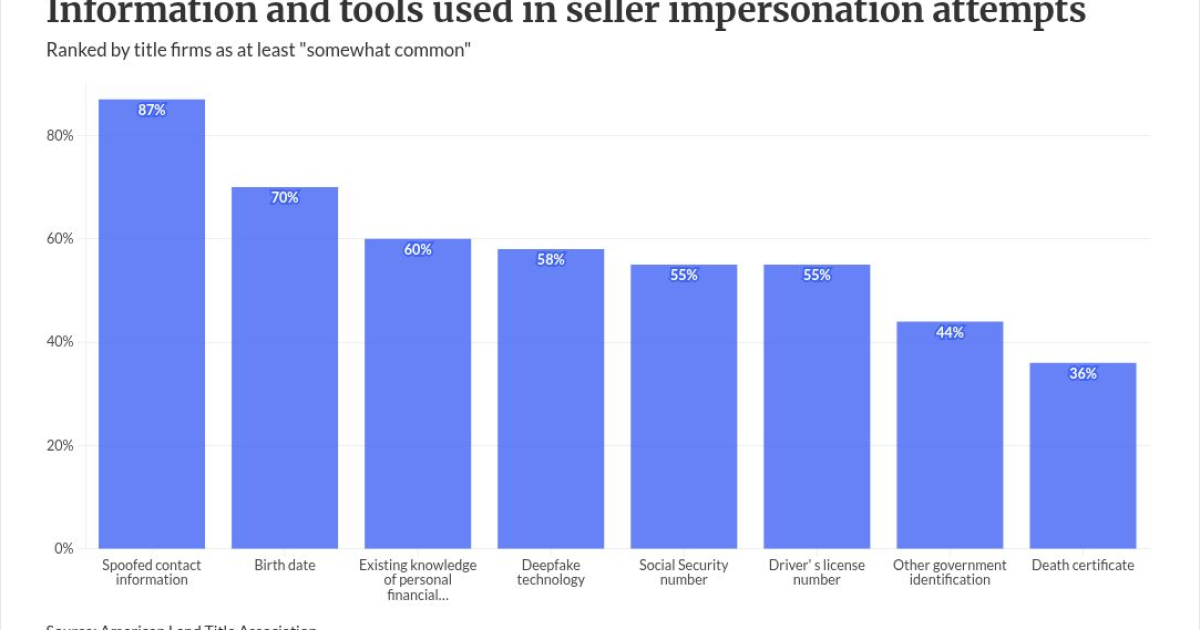Click the Other government identification bar
This screenshot has width=1200, height=630.
[x=949, y=434]
